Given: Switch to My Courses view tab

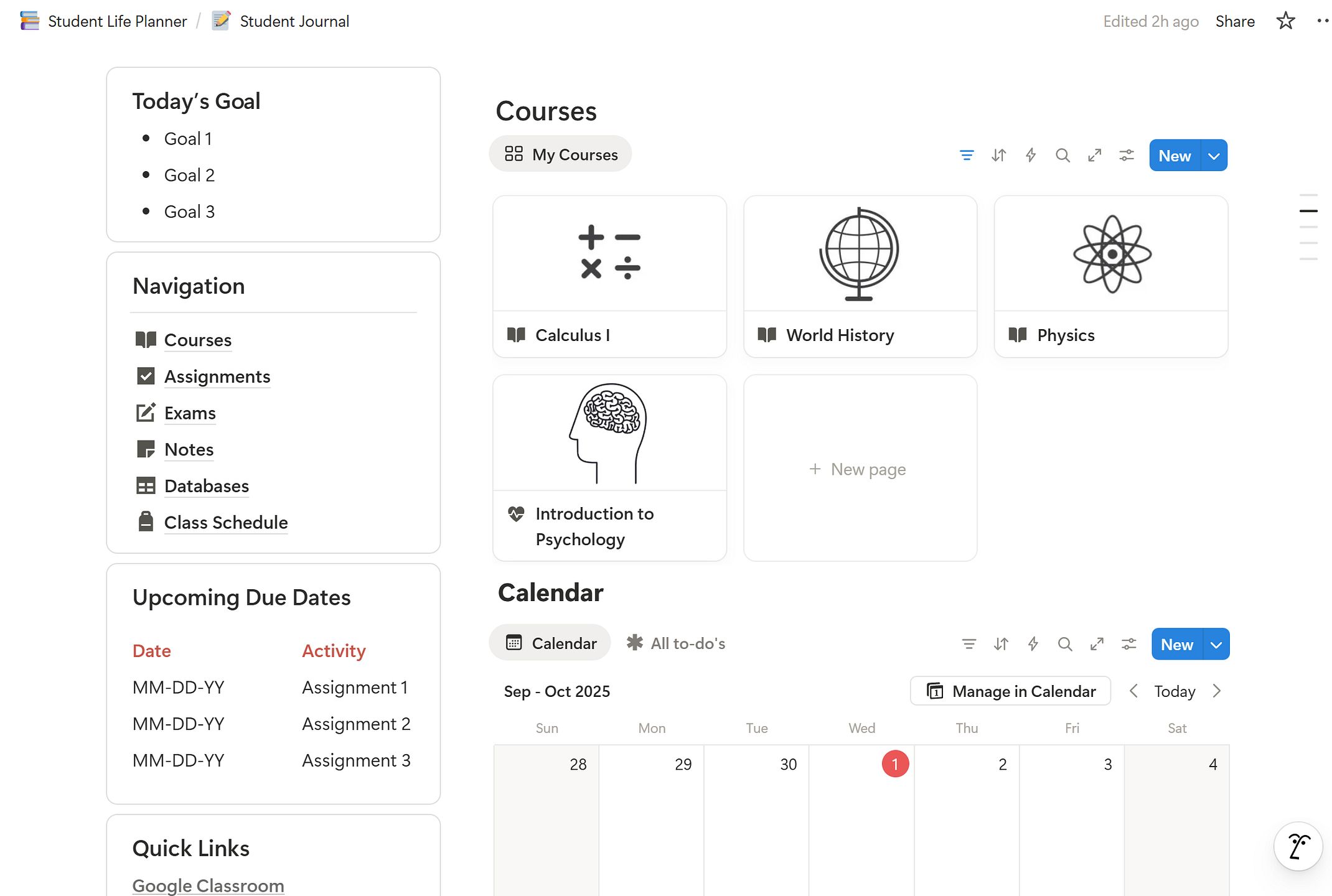Looking at the screenshot, I should [560, 154].
